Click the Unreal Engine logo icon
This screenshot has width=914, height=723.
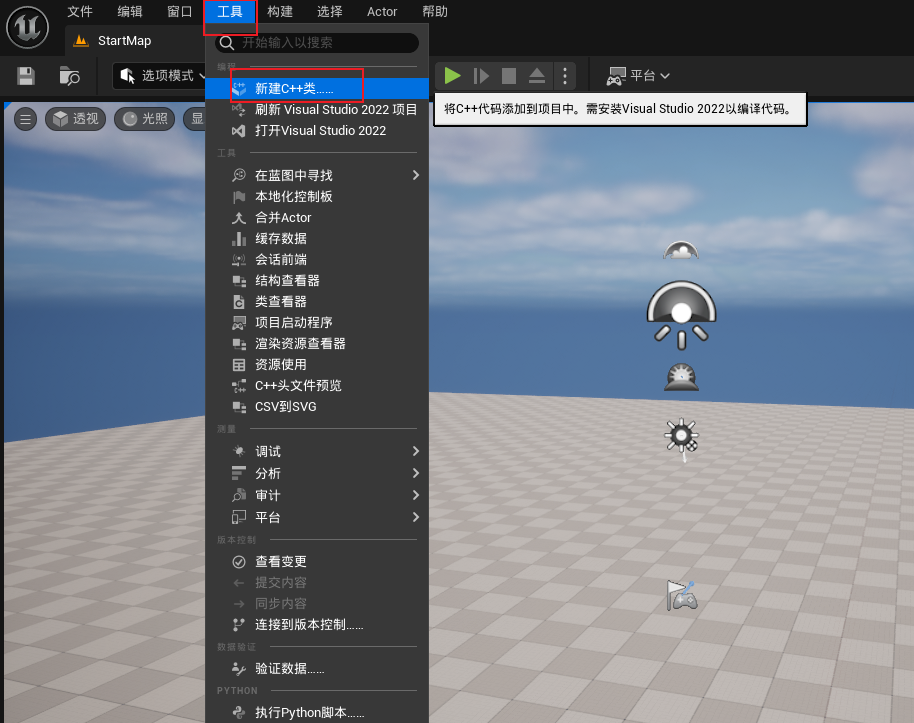pos(27,27)
